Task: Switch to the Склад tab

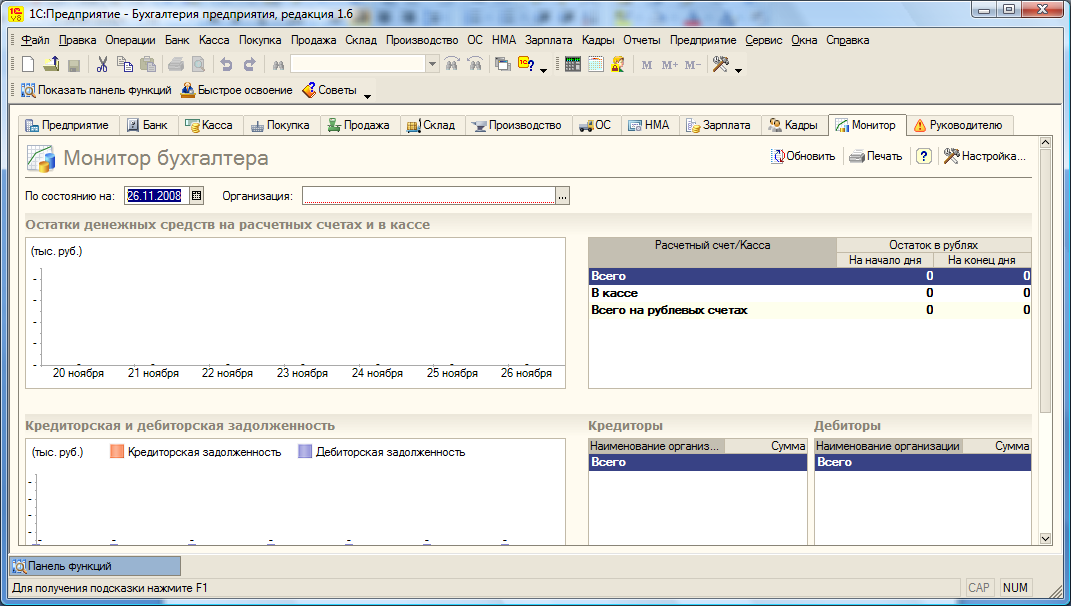Action: click(431, 125)
